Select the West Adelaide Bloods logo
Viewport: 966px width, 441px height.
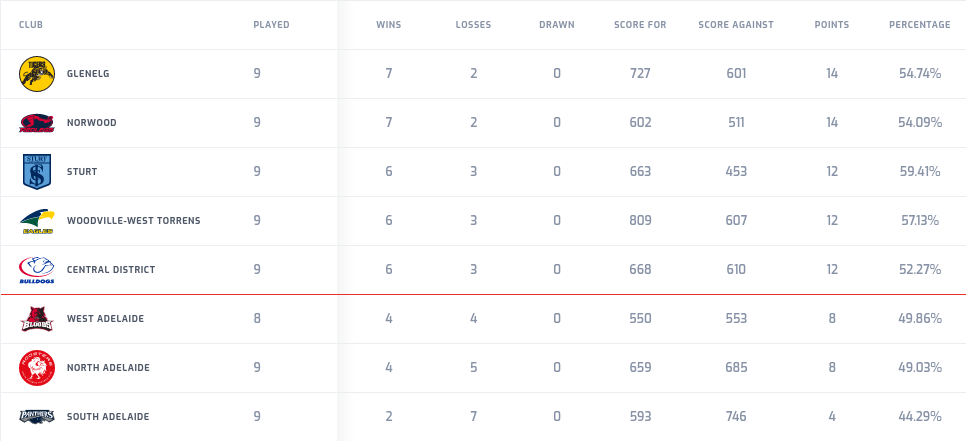pos(36,318)
